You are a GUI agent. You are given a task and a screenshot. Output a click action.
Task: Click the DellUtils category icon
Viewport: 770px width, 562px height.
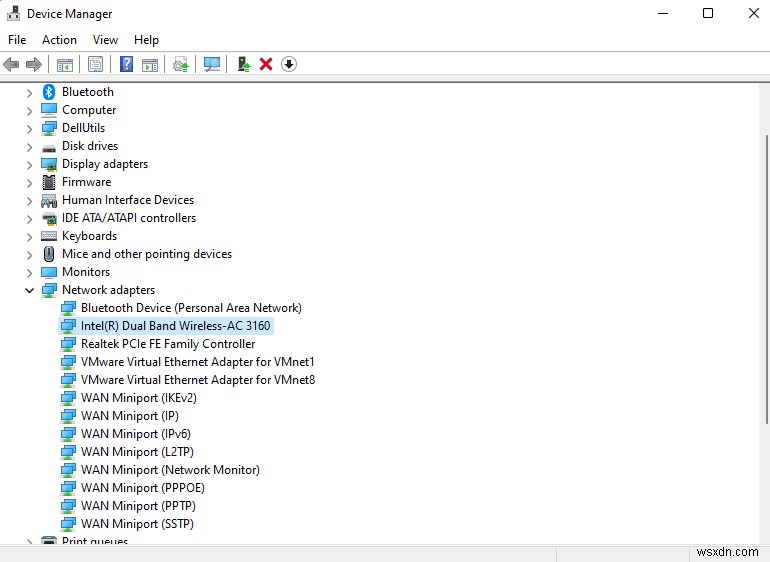49,128
